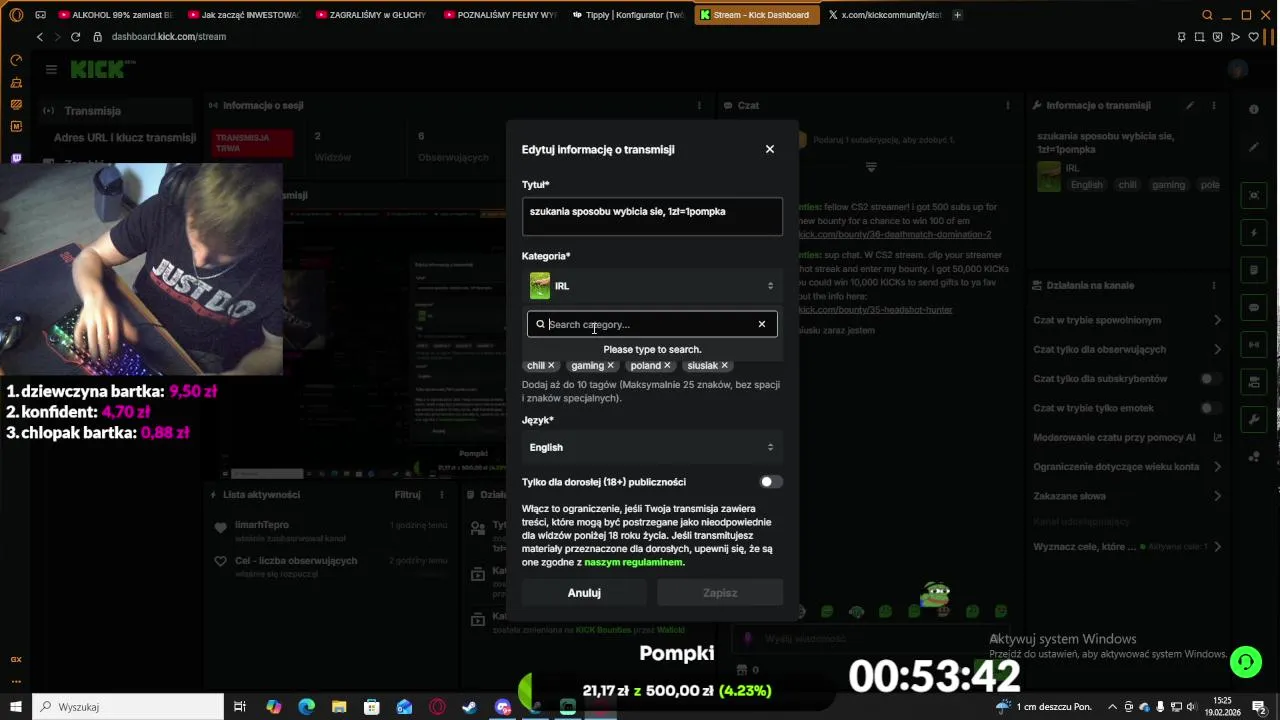Click the pencil icon in right toolbar

pyautogui.click(x=1254, y=147)
